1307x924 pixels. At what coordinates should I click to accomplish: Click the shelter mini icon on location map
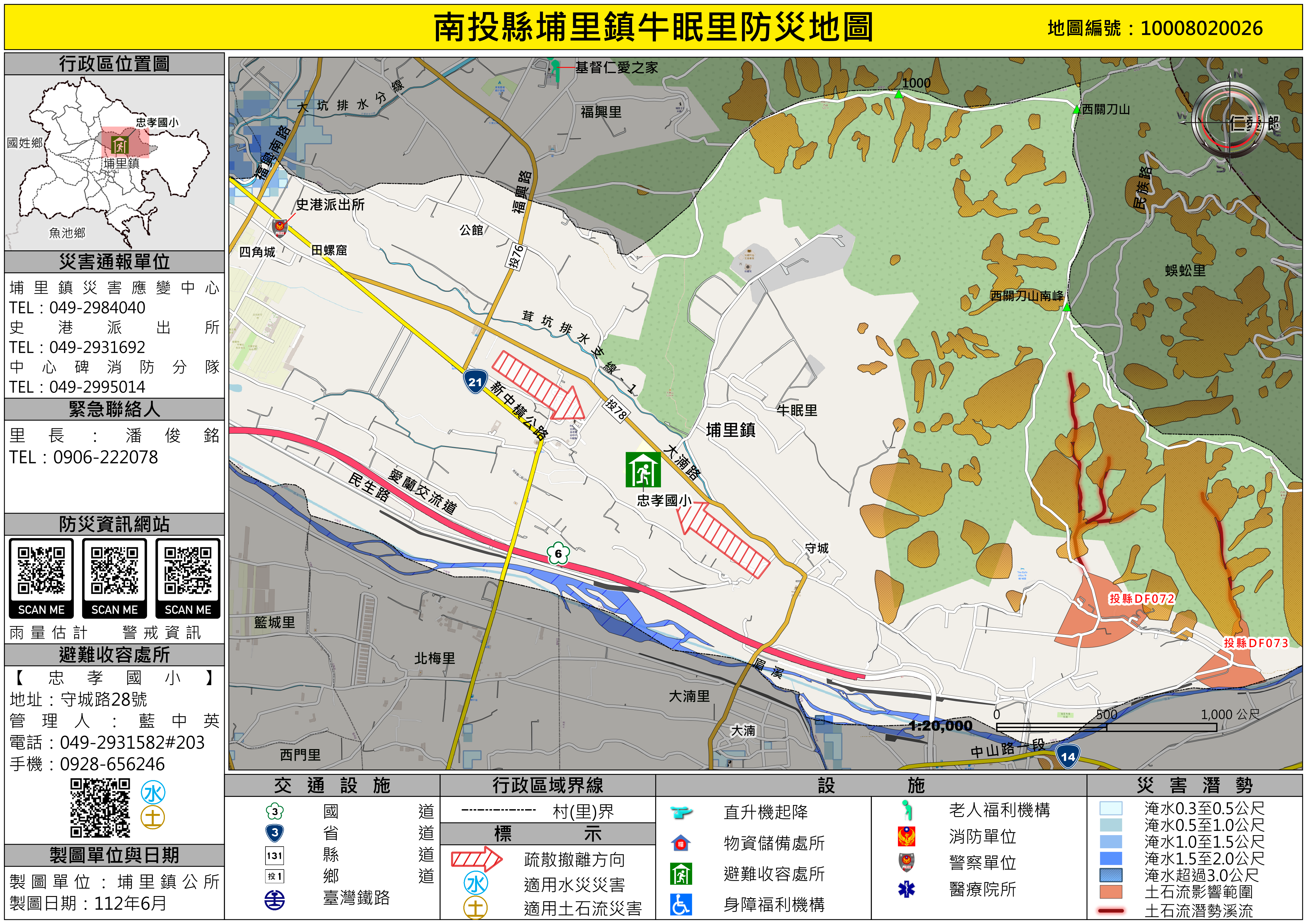[120, 146]
